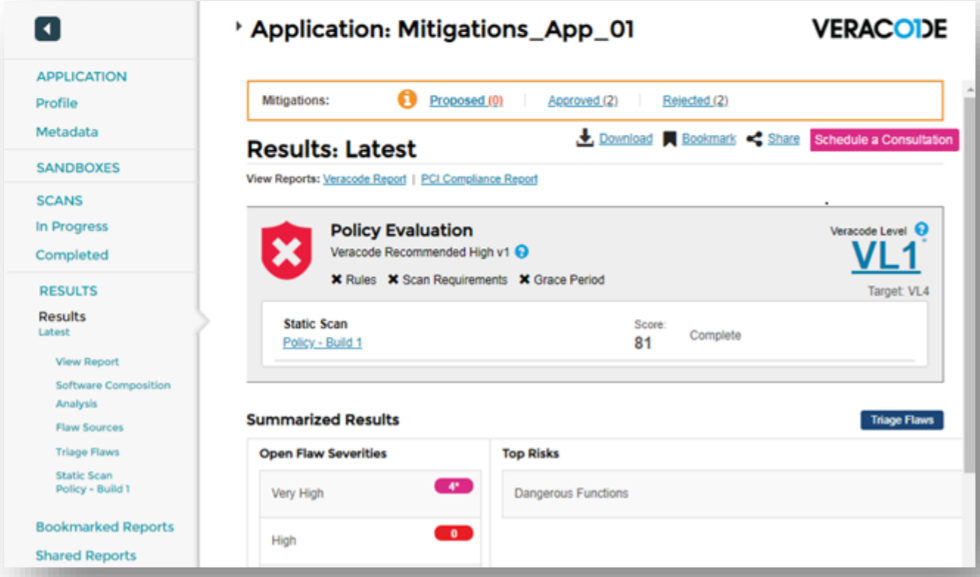980x577 pixels.
Task: Click the Triage Flaws button
Action: pyautogui.click(x=901, y=420)
